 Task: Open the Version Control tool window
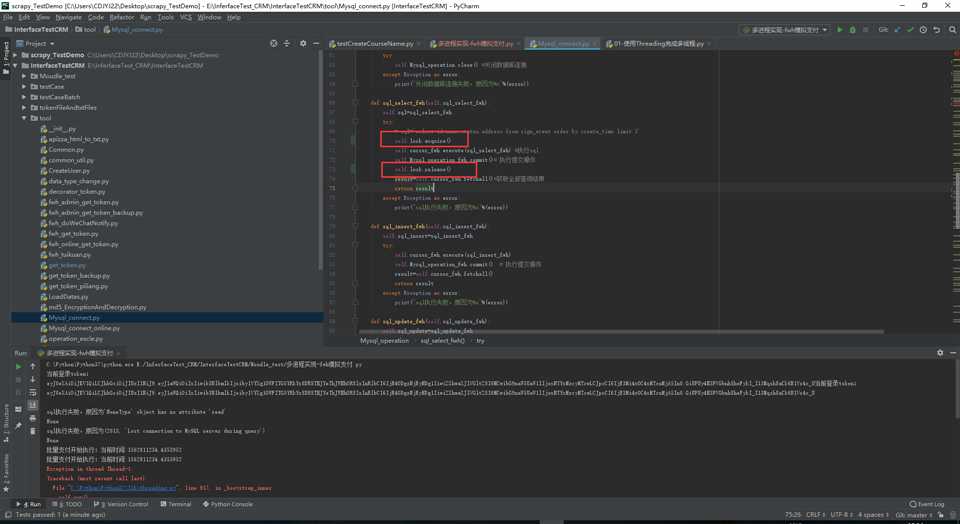point(121,504)
